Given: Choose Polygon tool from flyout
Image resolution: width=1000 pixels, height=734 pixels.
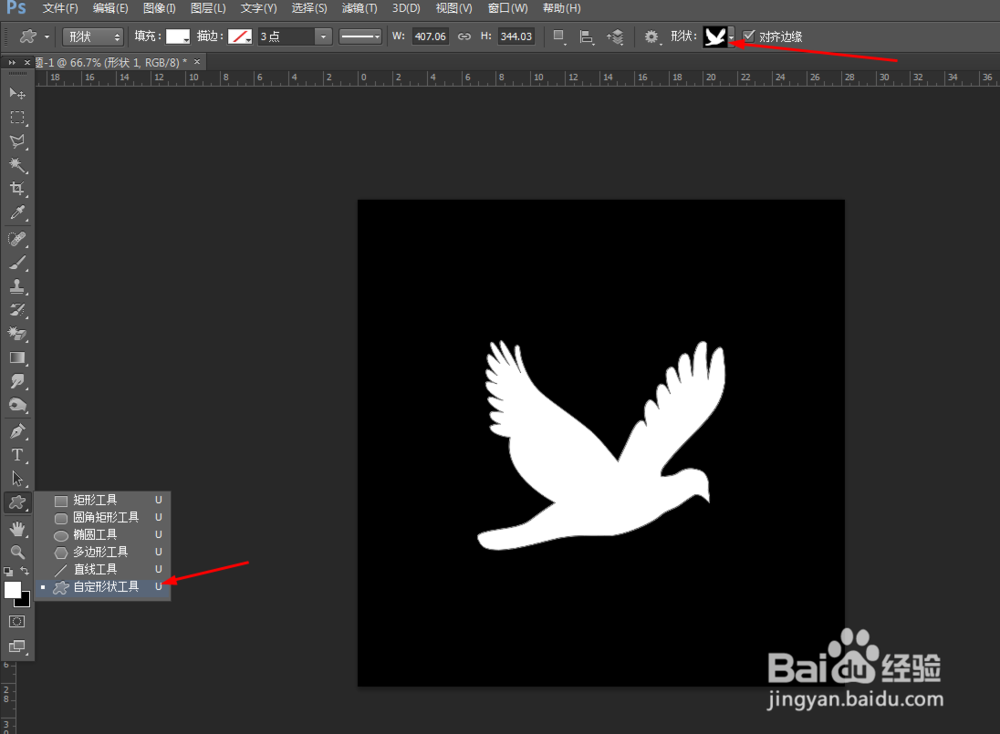Looking at the screenshot, I should [x=103, y=552].
